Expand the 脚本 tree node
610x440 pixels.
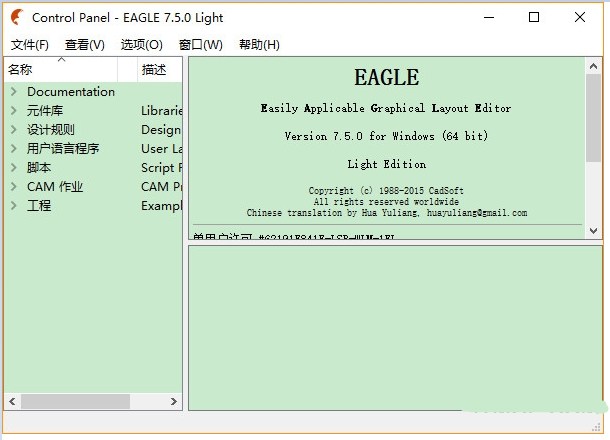(14, 167)
